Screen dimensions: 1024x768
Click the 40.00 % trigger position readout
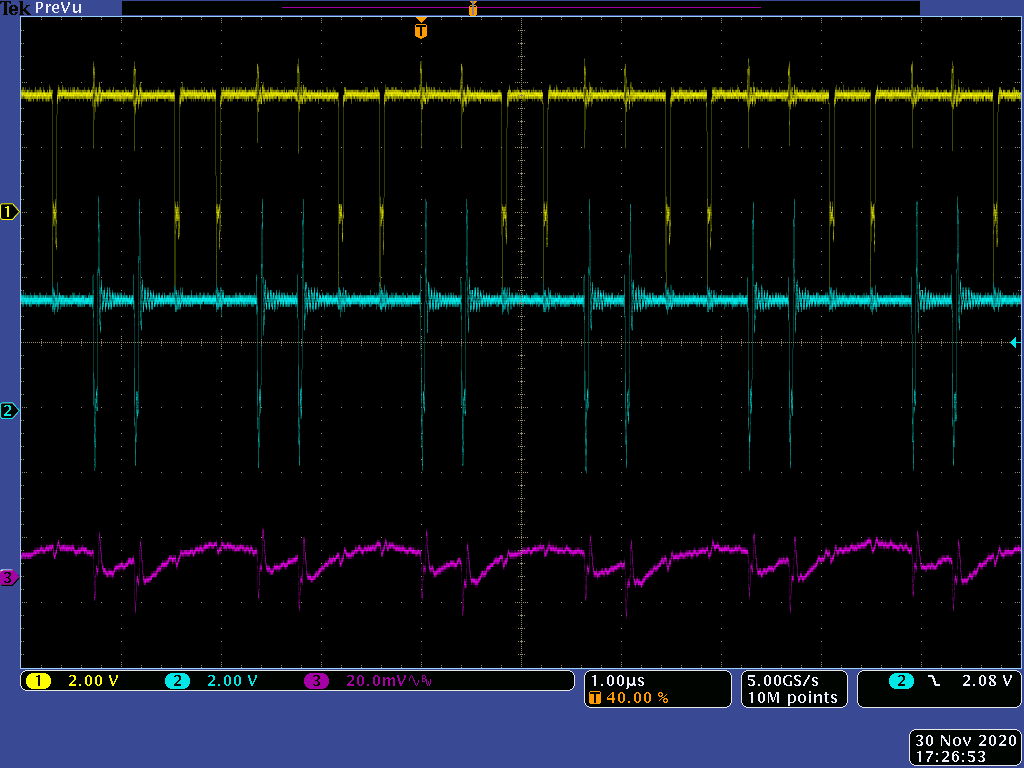(x=637, y=697)
